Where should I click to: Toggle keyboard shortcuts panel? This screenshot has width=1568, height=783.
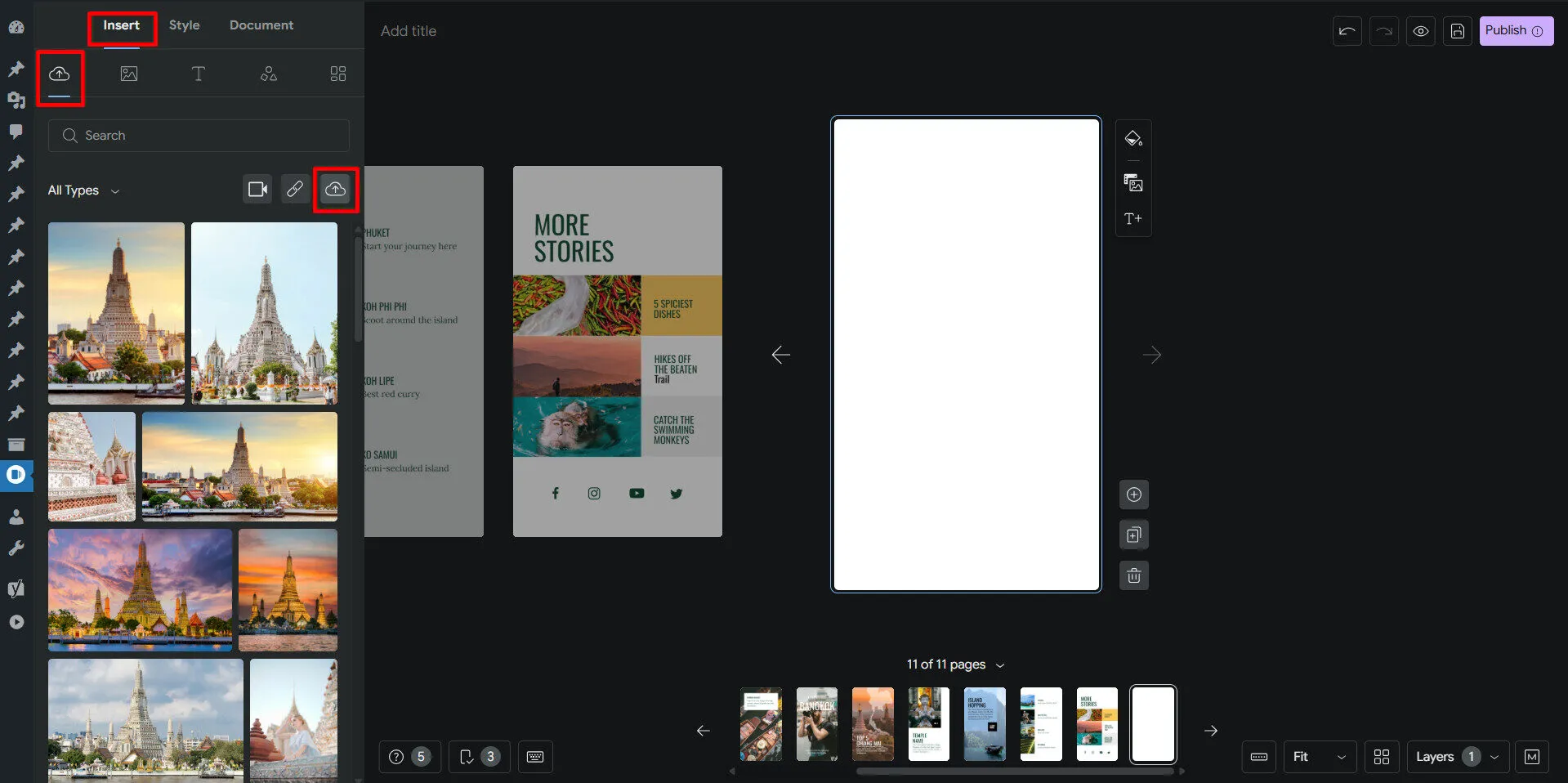click(535, 757)
